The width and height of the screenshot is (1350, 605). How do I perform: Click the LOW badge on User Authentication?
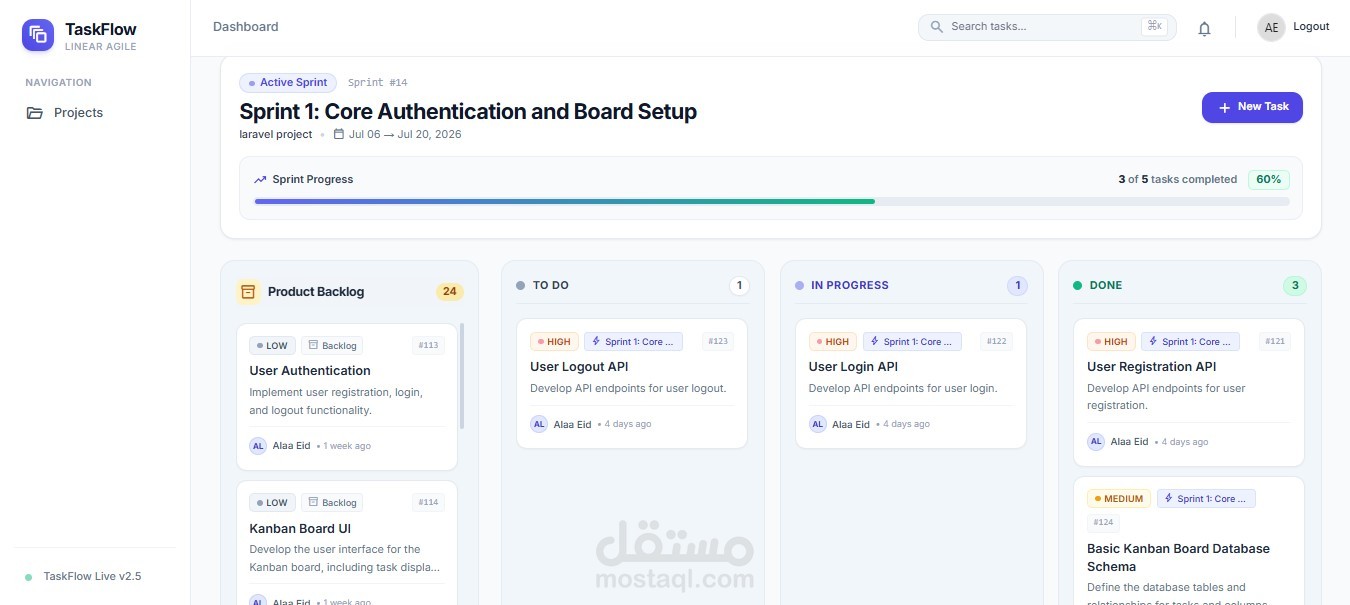click(x=272, y=346)
